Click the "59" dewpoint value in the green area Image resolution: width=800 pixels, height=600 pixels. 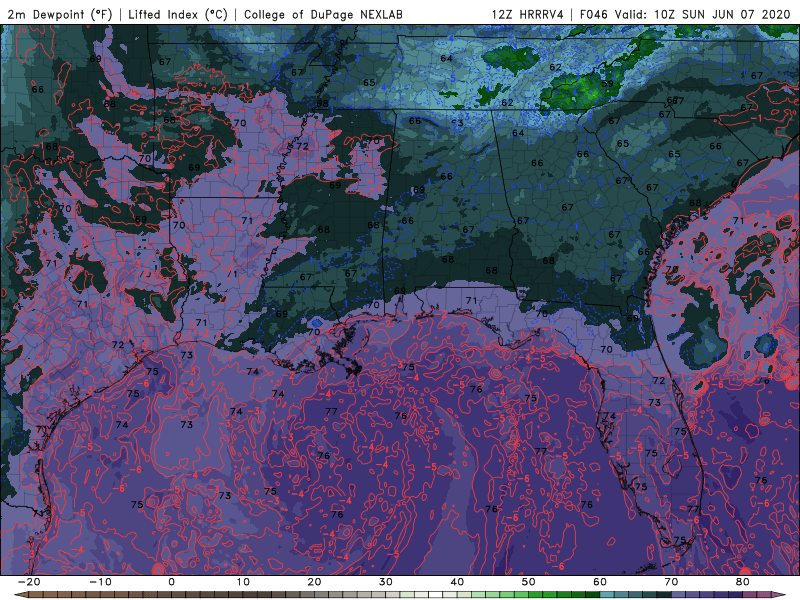click(607, 84)
